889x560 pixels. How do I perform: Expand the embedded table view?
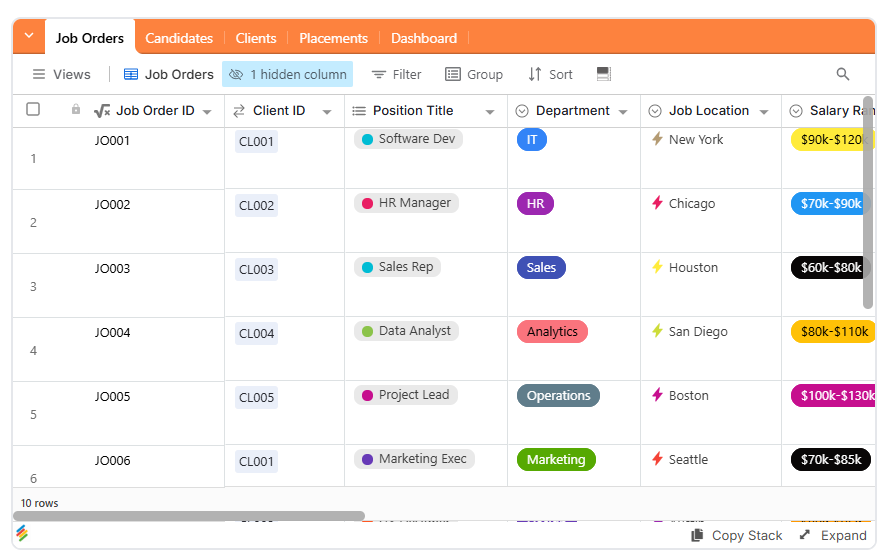tap(833, 536)
